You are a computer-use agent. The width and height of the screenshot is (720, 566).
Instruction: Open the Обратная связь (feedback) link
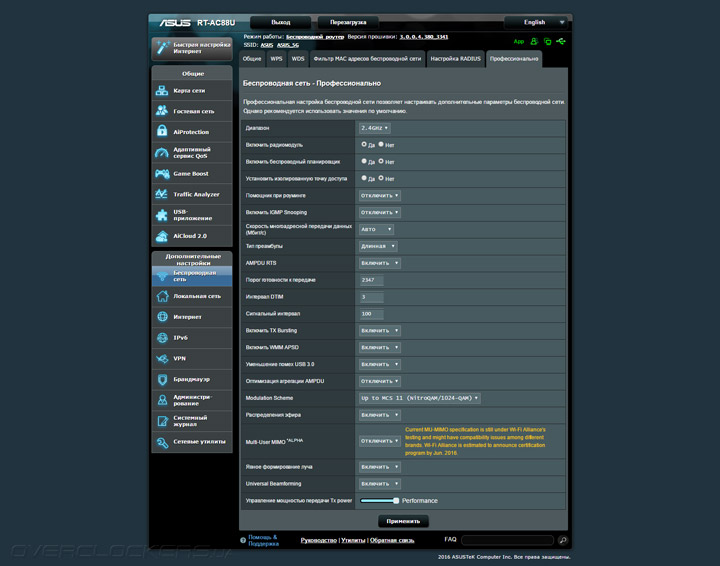[x=392, y=540]
